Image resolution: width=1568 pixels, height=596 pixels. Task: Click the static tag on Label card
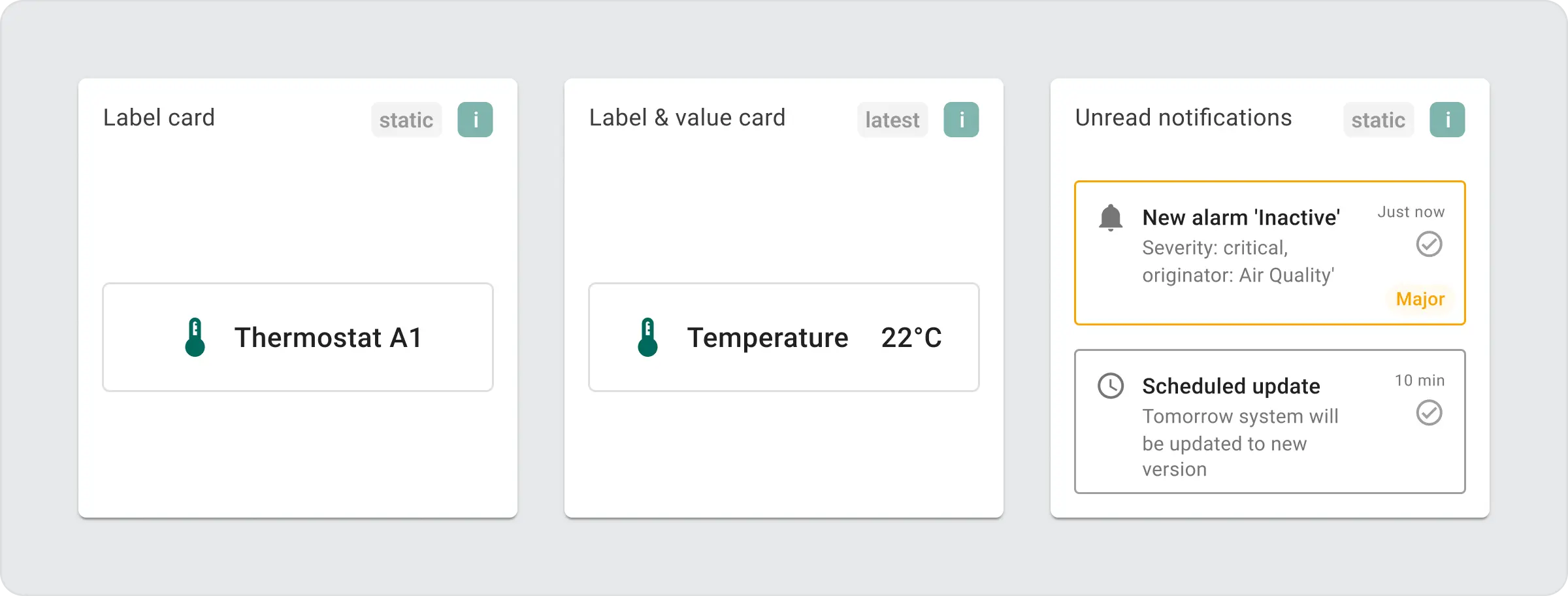406,120
